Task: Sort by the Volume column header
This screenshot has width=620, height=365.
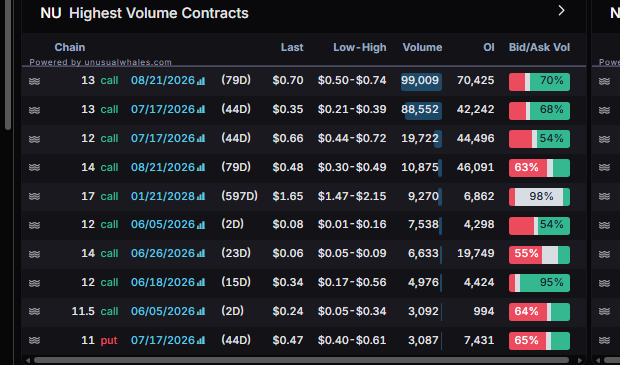Action: coord(422,47)
